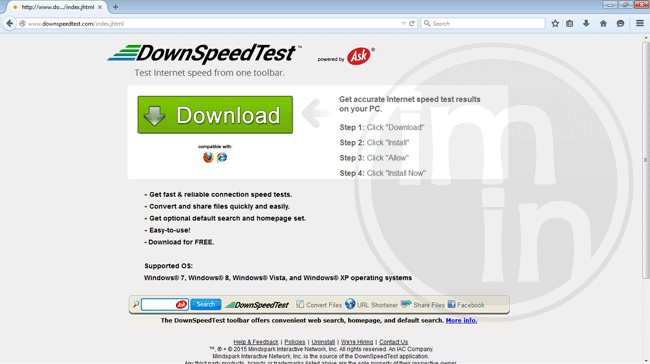Click the DownSpeedTest logo
This screenshot has height=364, width=650.
click(204, 54)
